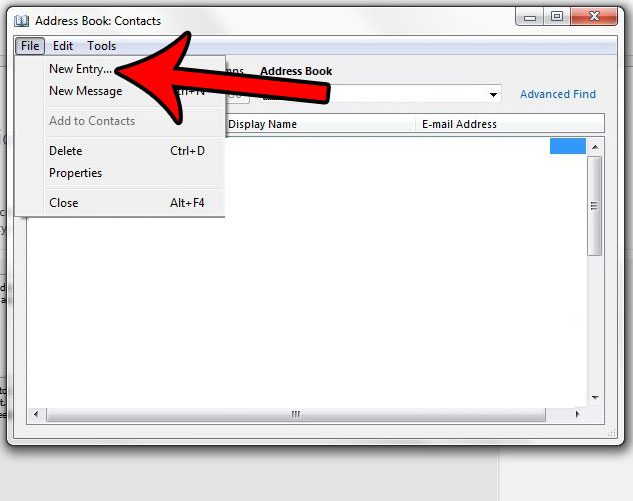Click the Address Book title bar icon

(21, 21)
